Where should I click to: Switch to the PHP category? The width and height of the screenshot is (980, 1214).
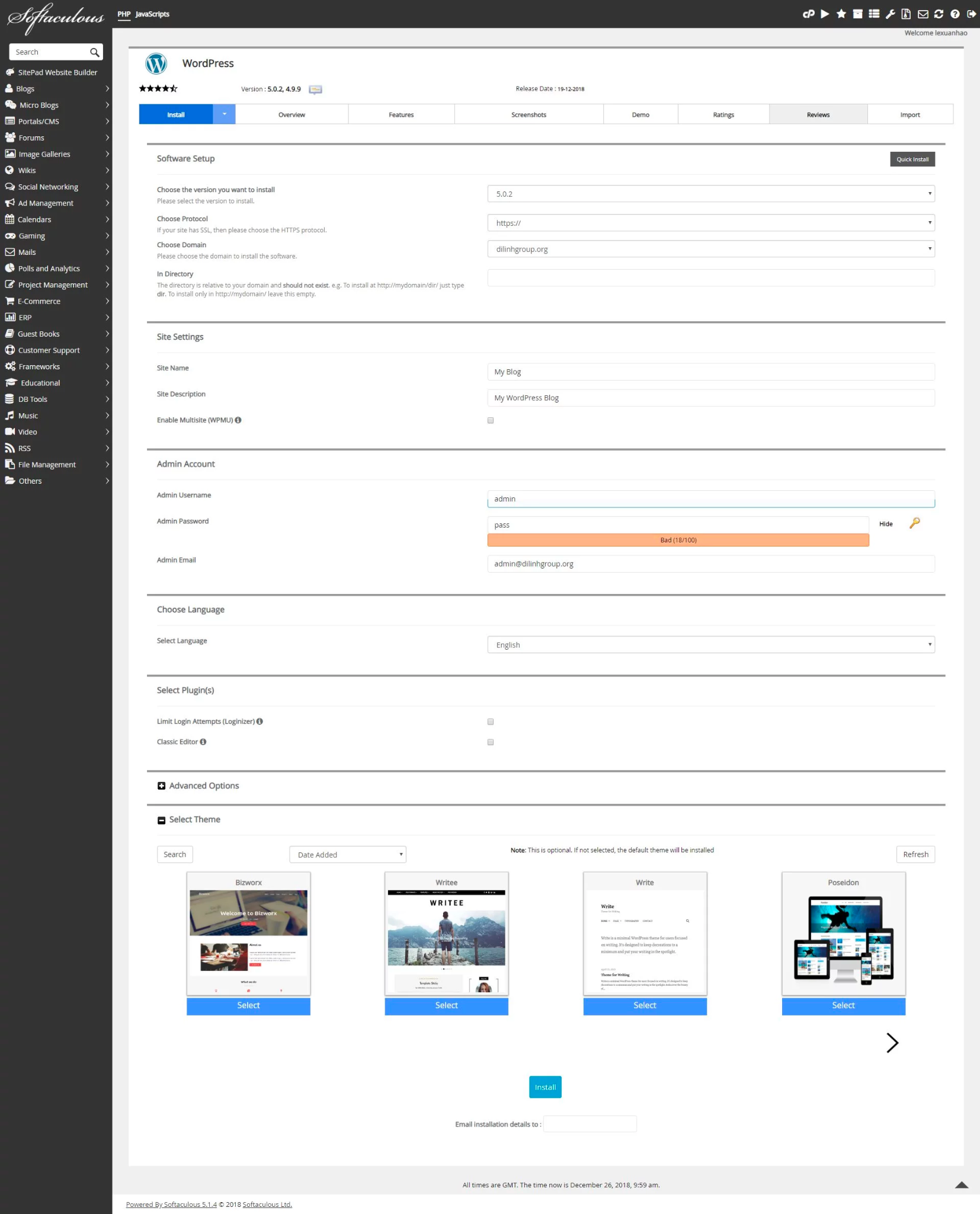click(124, 14)
